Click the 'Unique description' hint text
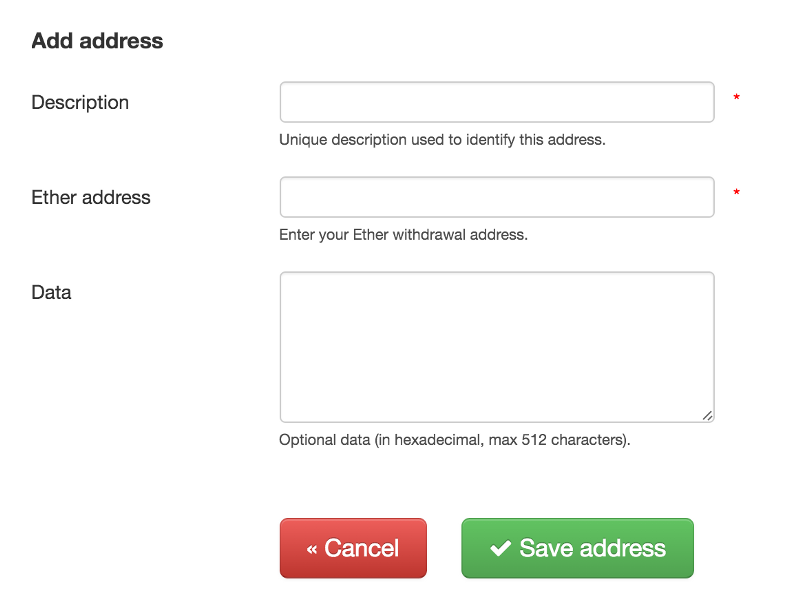This screenshot has height=614, width=800. 442,140
